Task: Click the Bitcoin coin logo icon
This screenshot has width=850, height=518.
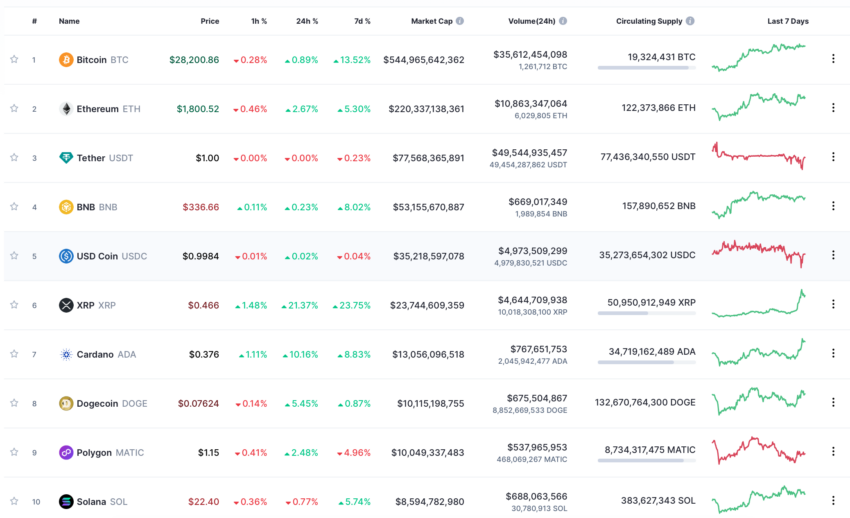Action: pyautogui.click(x=66, y=60)
